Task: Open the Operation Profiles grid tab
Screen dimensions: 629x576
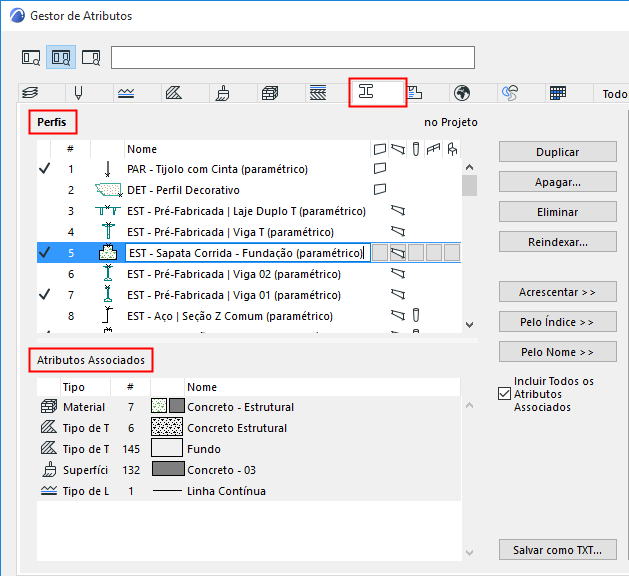Action: click(x=558, y=93)
